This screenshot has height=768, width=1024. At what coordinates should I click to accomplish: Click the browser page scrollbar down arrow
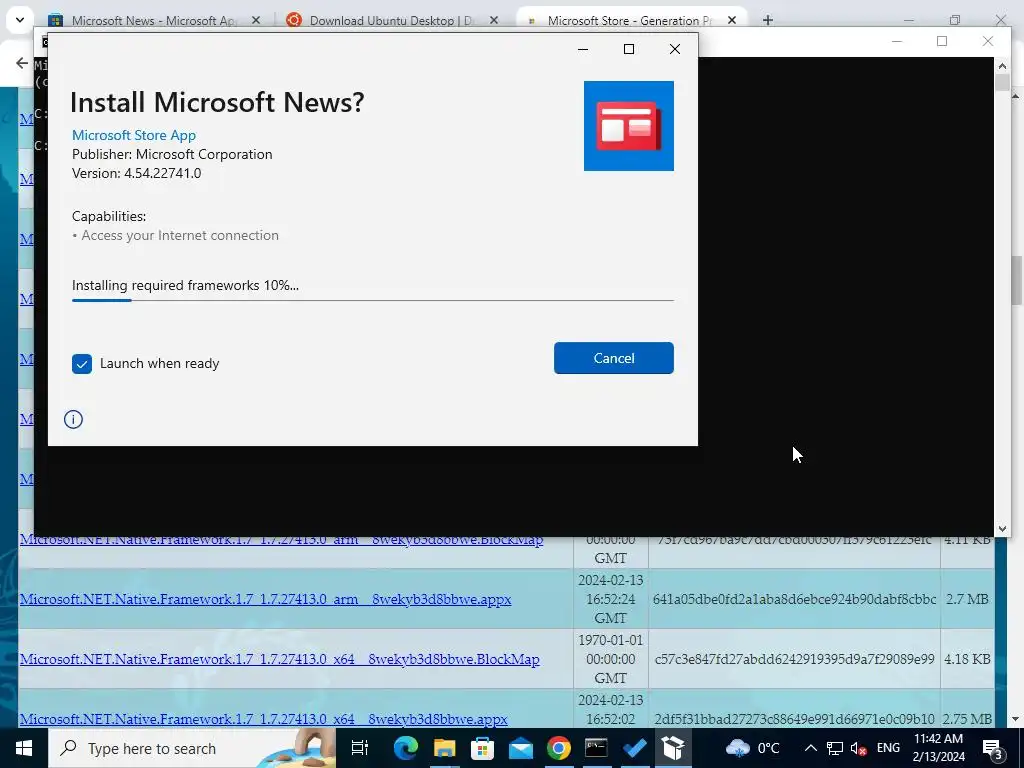[x=1016, y=720]
